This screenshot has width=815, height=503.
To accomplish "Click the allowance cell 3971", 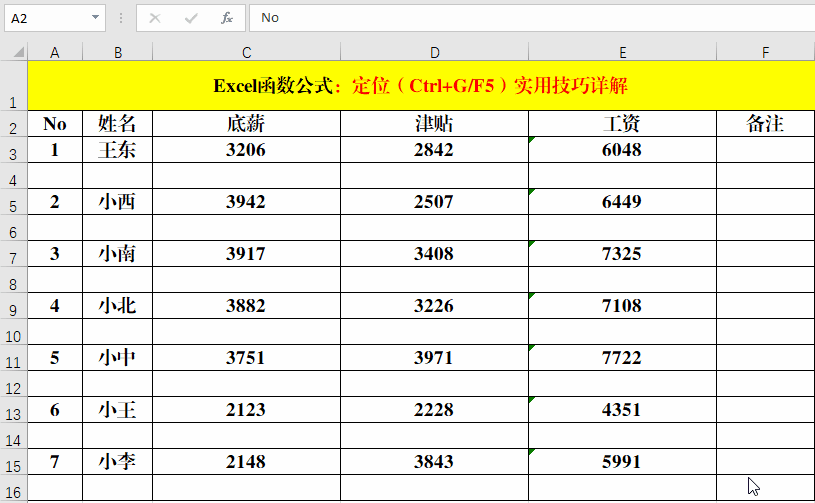I will point(435,358).
